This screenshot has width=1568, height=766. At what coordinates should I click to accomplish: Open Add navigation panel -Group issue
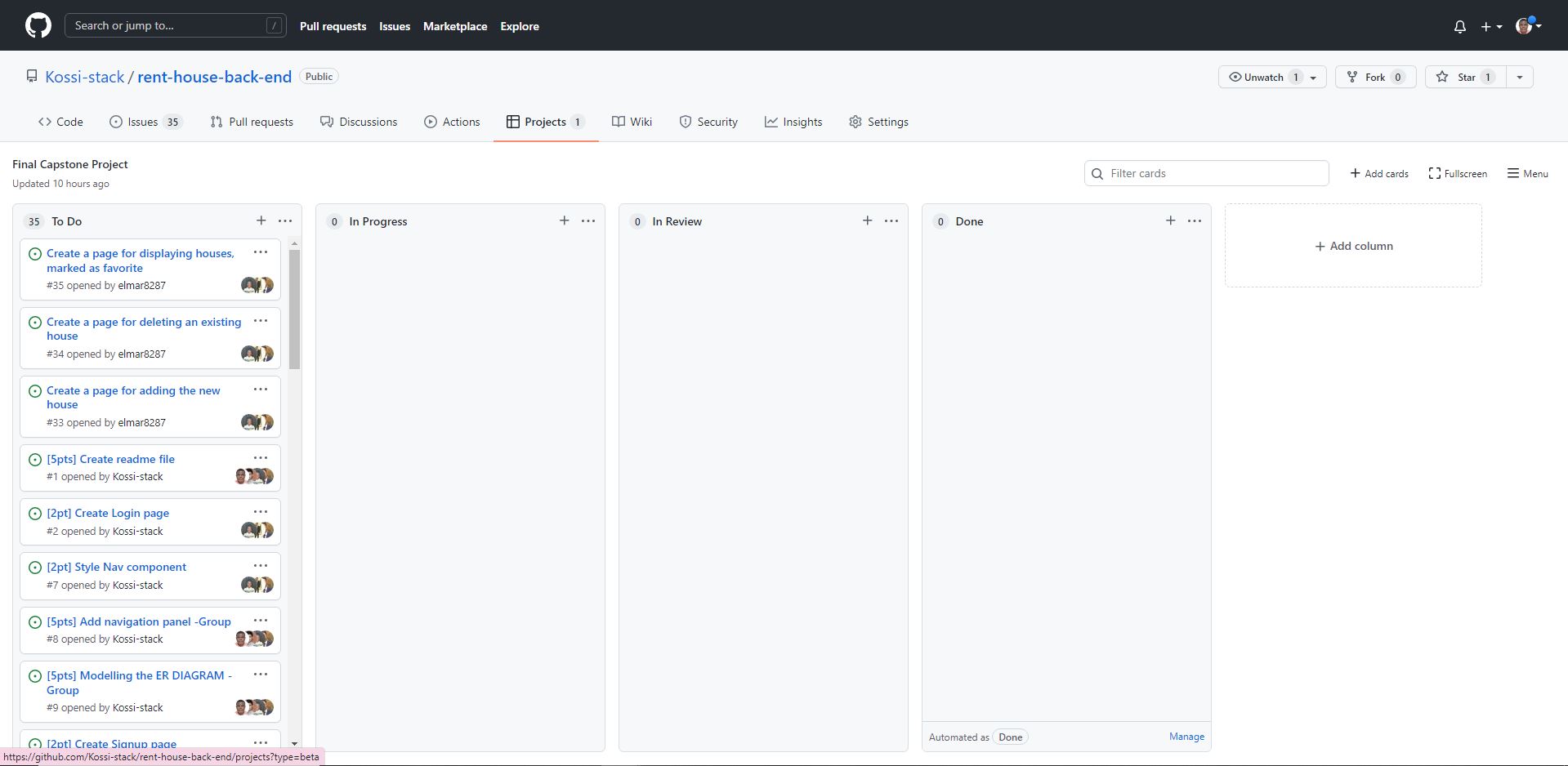[x=139, y=621]
